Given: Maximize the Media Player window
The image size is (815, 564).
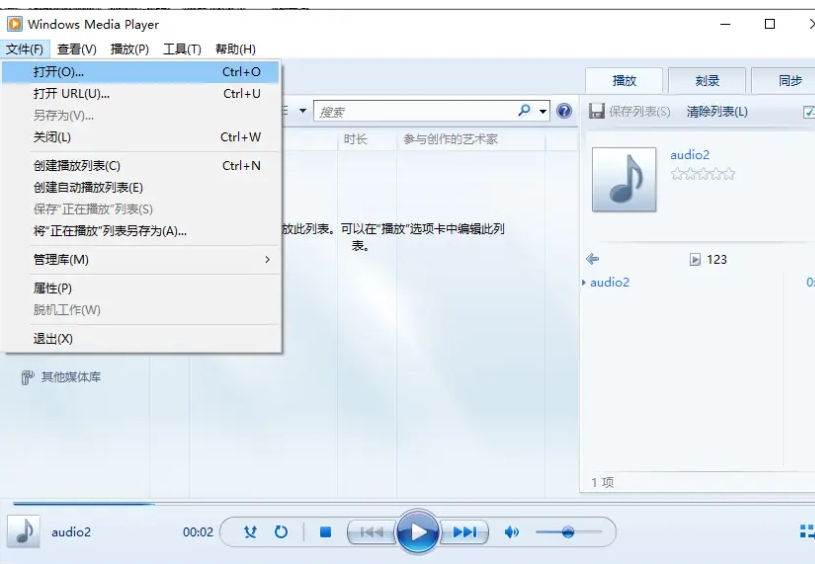Looking at the screenshot, I should (x=770, y=24).
